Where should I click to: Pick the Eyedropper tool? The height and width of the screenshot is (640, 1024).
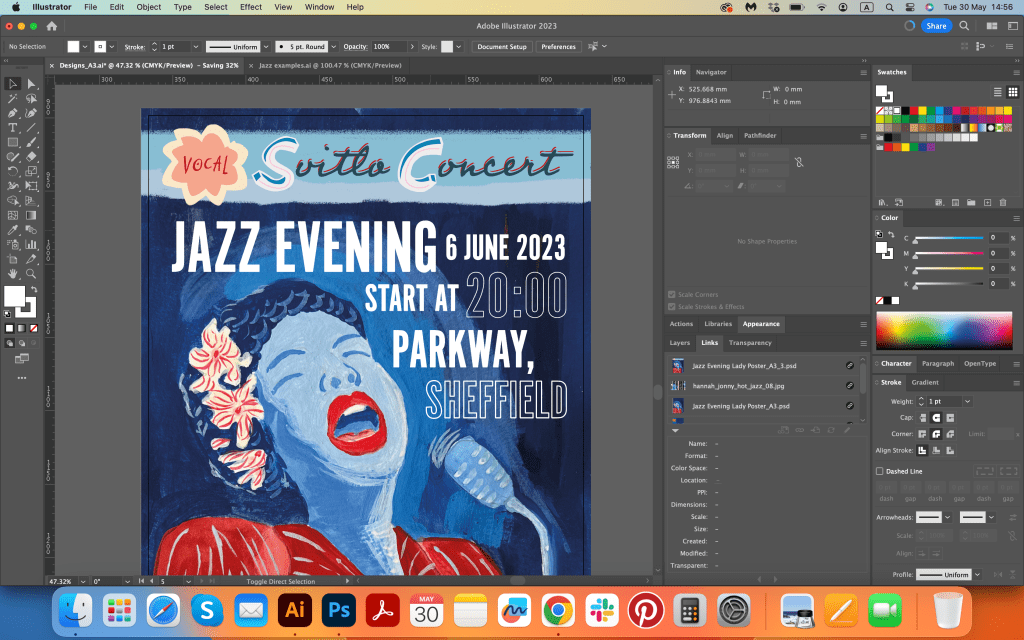click(x=13, y=230)
